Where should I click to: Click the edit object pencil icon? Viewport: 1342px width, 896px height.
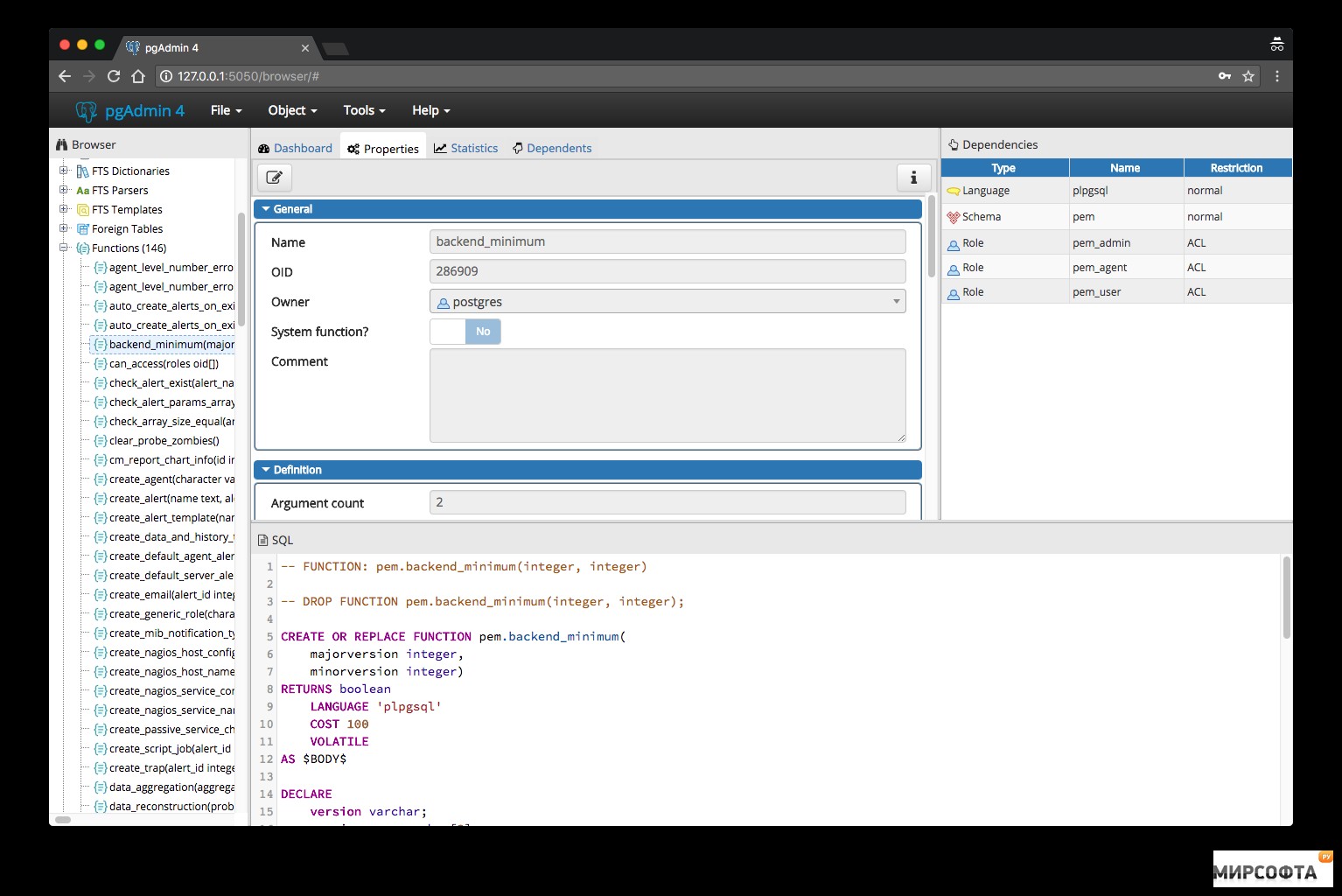[x=274, y=178]
